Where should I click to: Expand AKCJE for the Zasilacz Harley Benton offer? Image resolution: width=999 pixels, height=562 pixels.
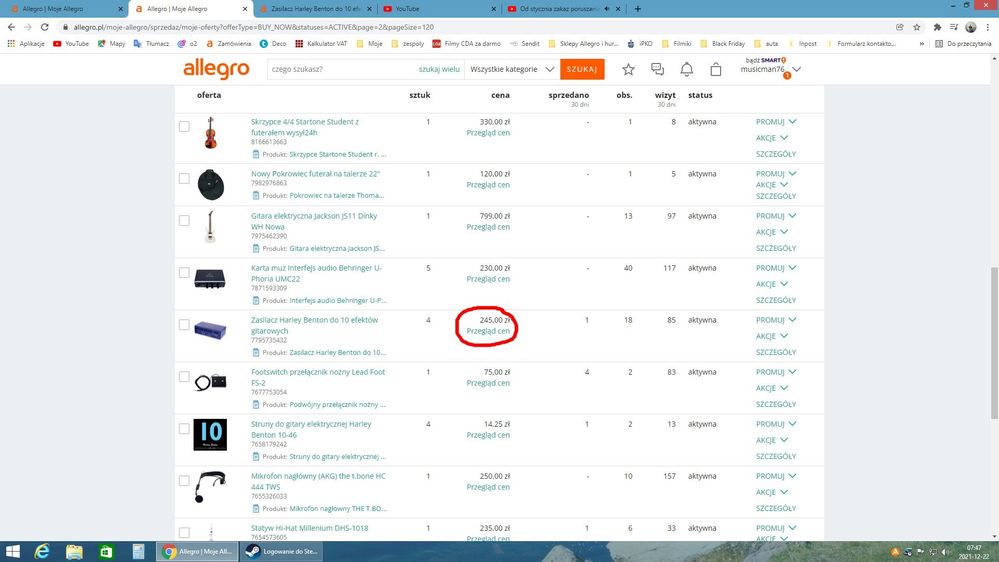coord(772,336)
